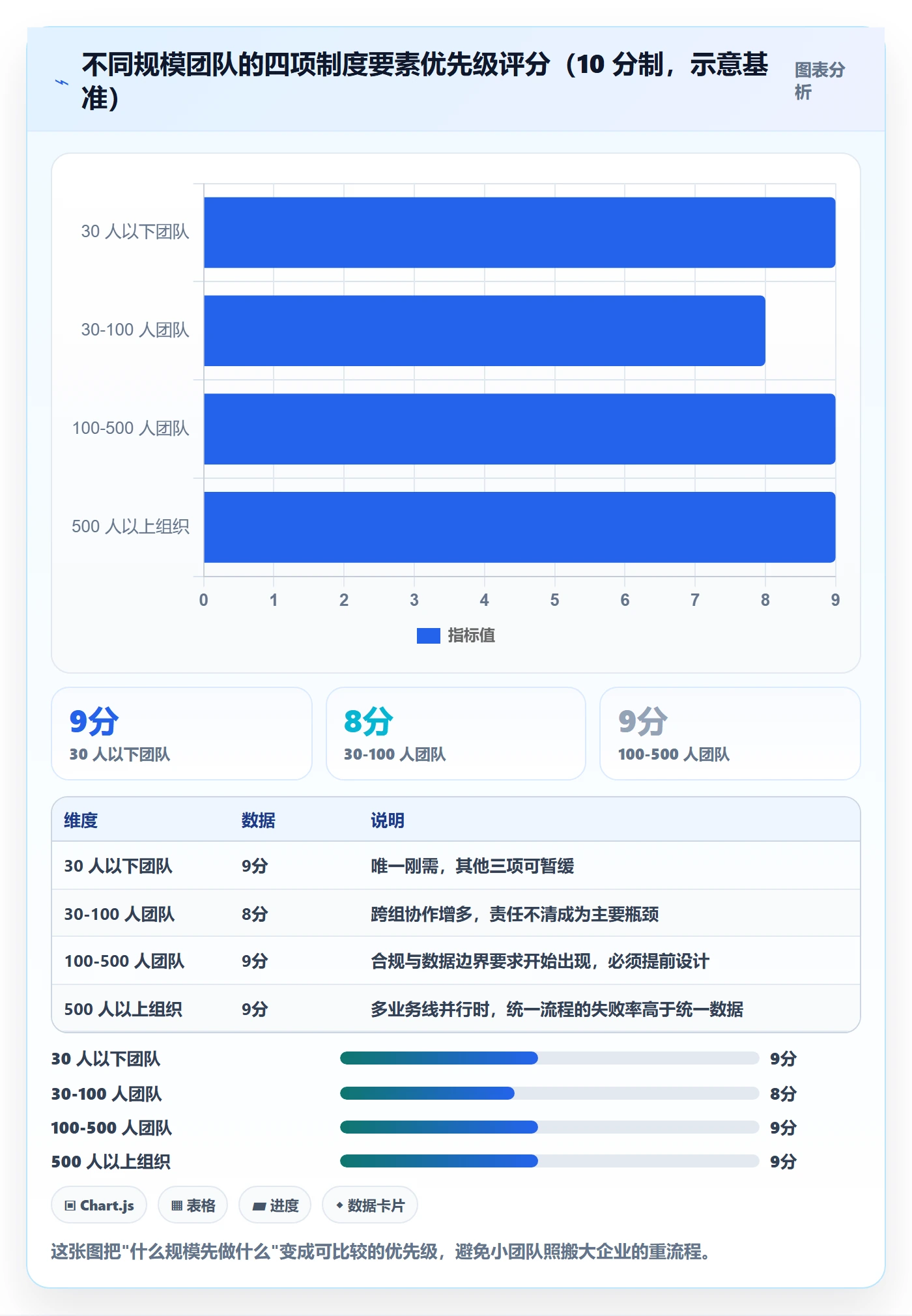Viewport: 912px width, 1316px height.
Task: Click the bar for 30-100 人团队
Action: 484,331
